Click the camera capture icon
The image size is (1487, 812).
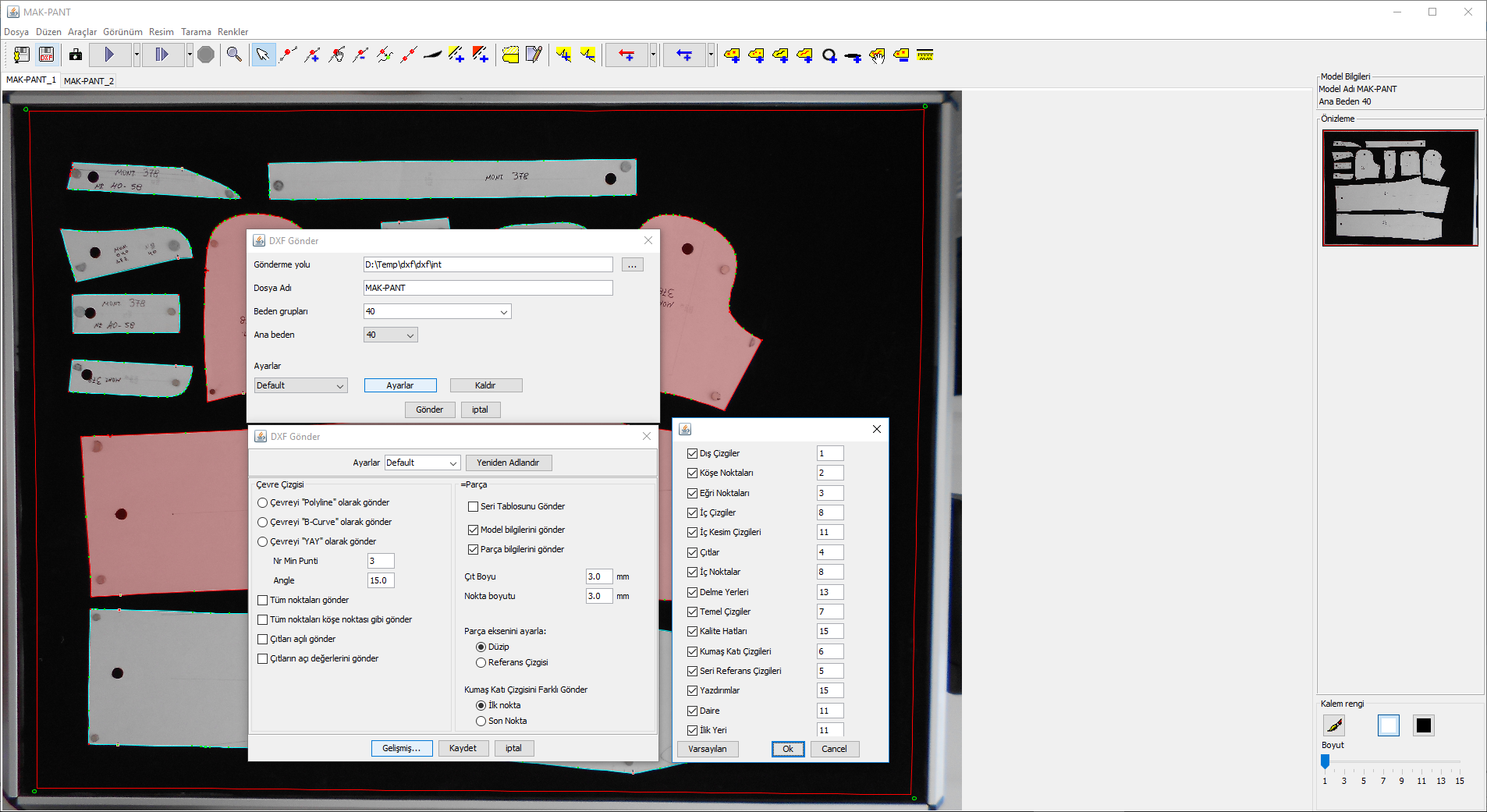click(x=76, y=55)
